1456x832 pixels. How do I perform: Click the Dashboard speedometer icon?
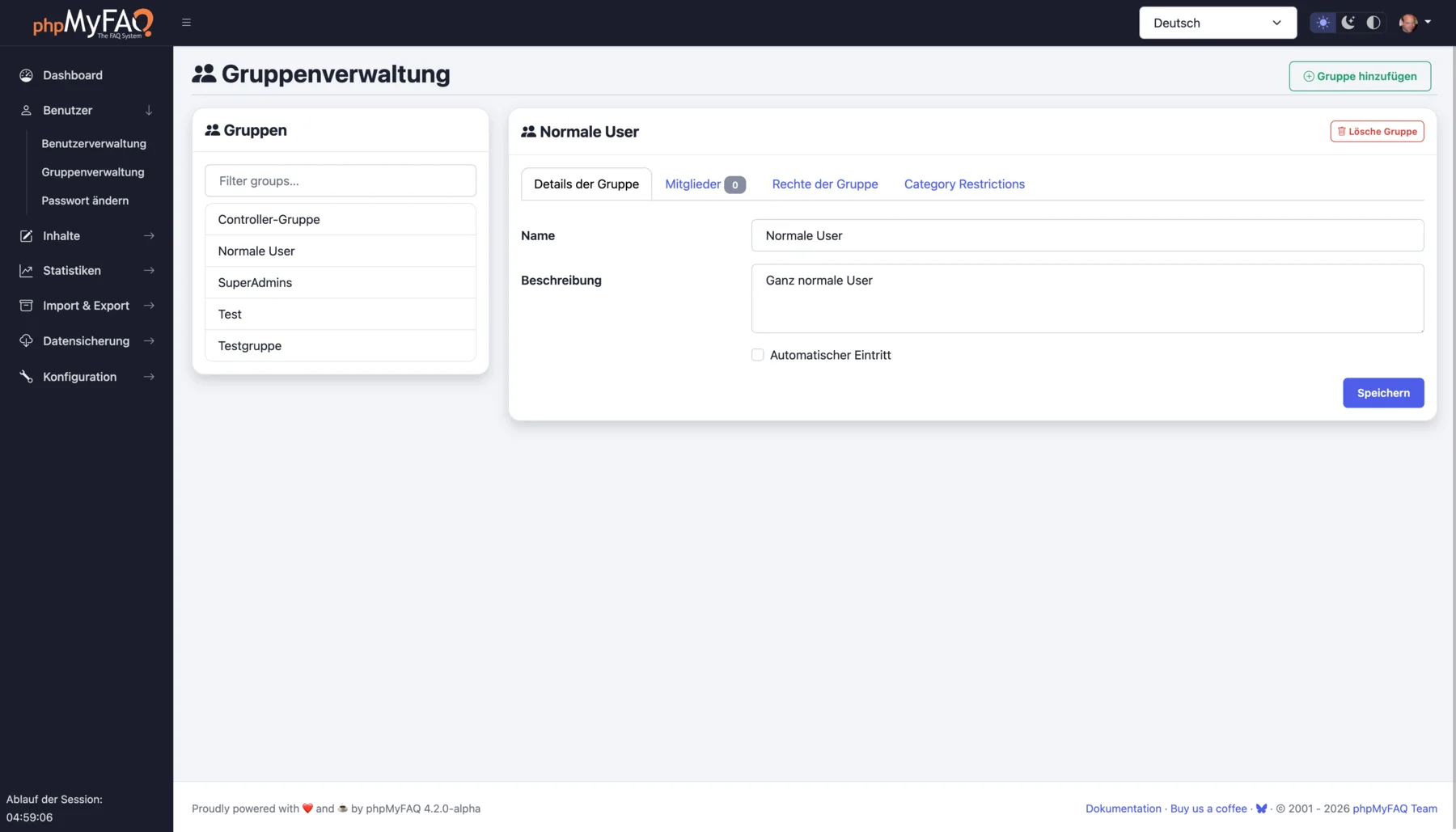pyautogui.click(x=26, y=75)
